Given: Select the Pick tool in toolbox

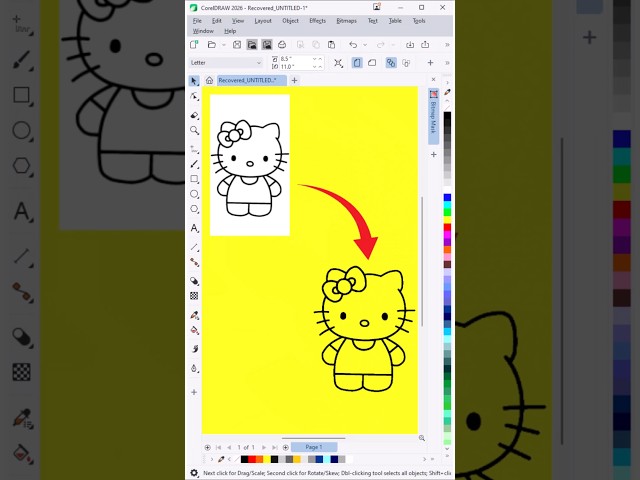Looking at the screenshot, I should (x=194, y=81).
